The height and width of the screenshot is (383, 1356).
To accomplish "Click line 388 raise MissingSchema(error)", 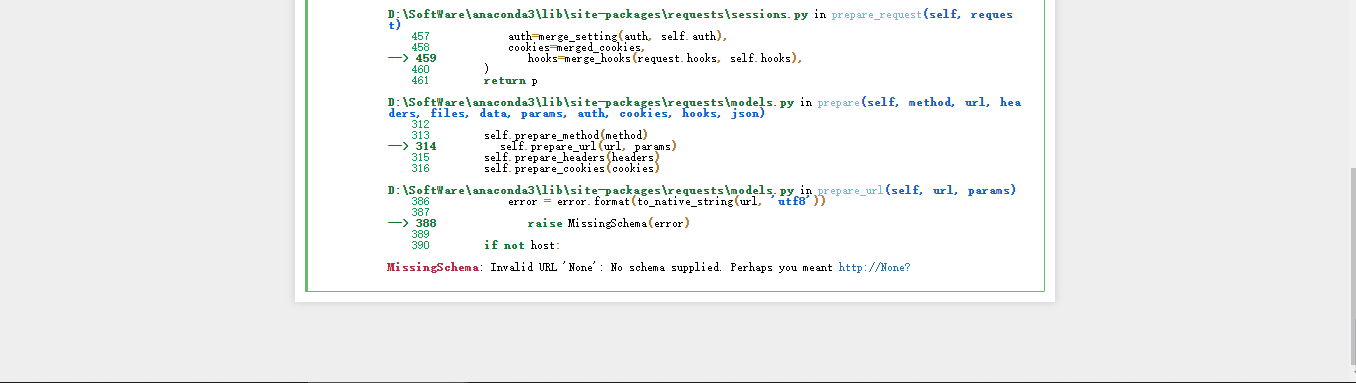I will coord(609,223).
